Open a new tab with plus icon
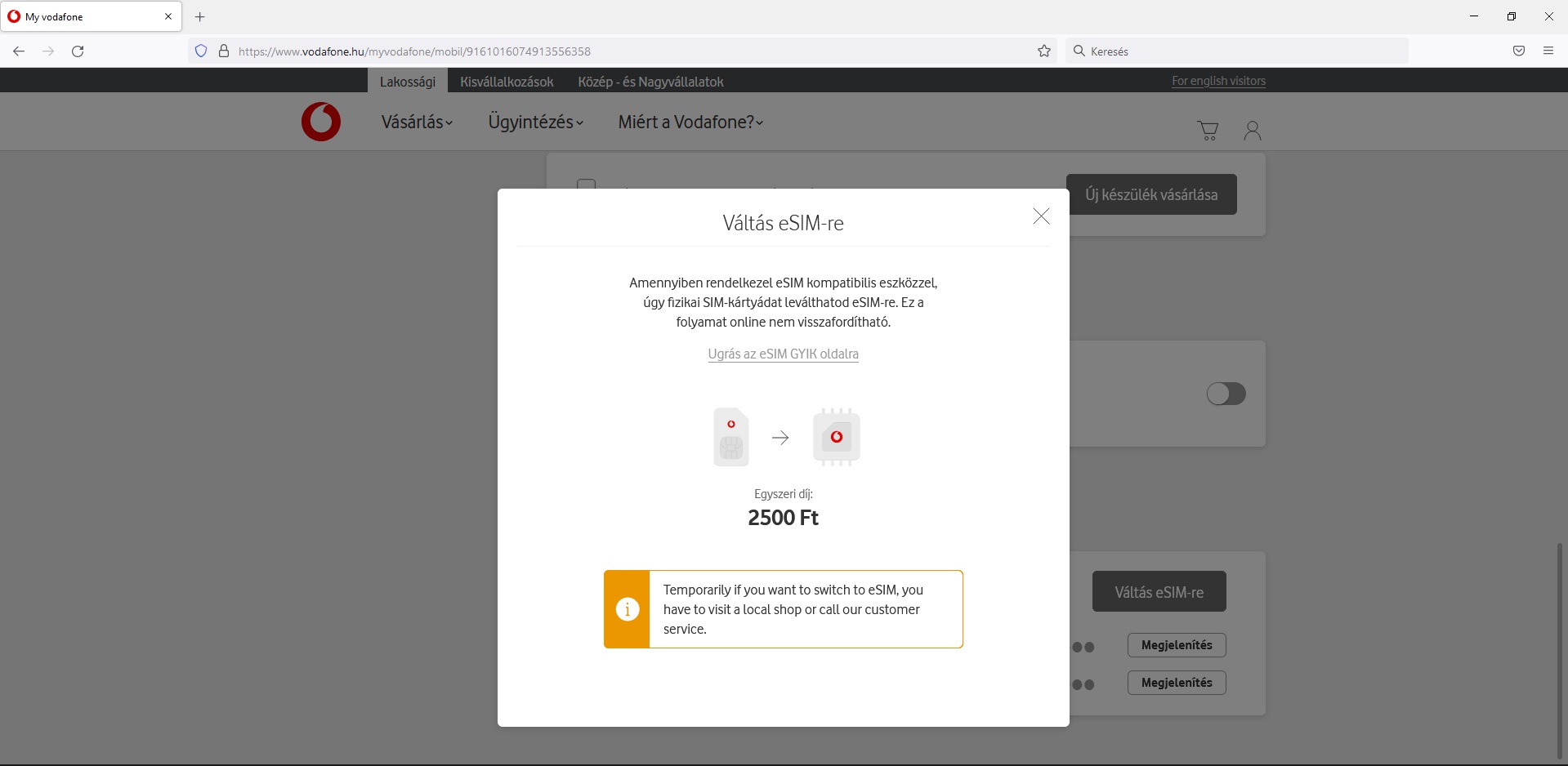 (200, 16)
